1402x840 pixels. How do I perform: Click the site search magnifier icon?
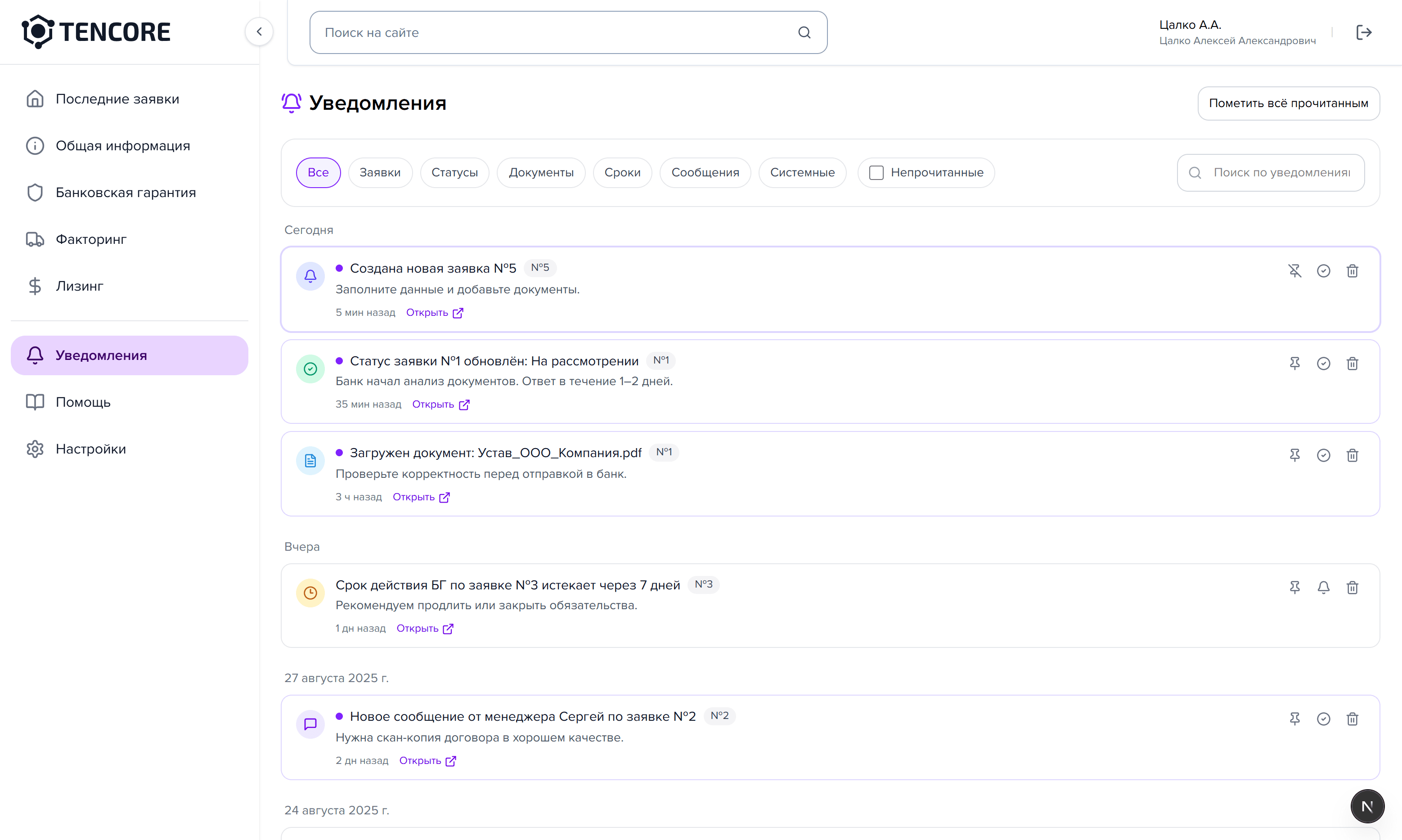click(804, 32)
